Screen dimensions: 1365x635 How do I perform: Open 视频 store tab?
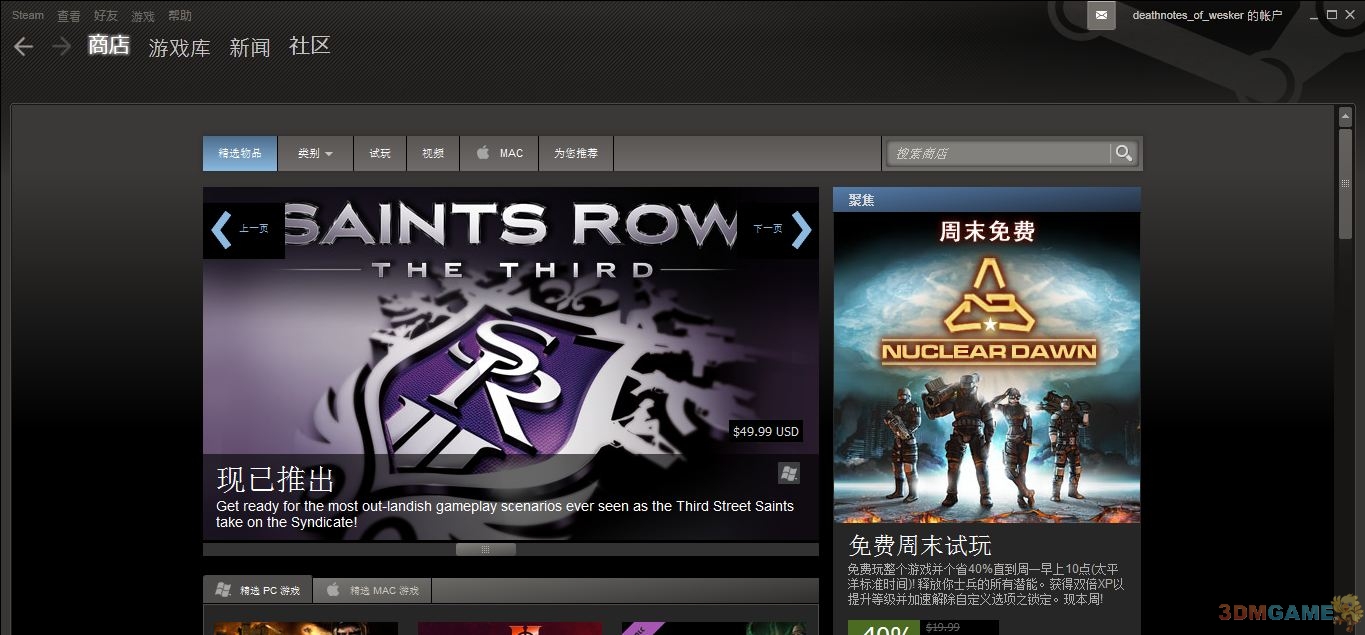(433, 153)
